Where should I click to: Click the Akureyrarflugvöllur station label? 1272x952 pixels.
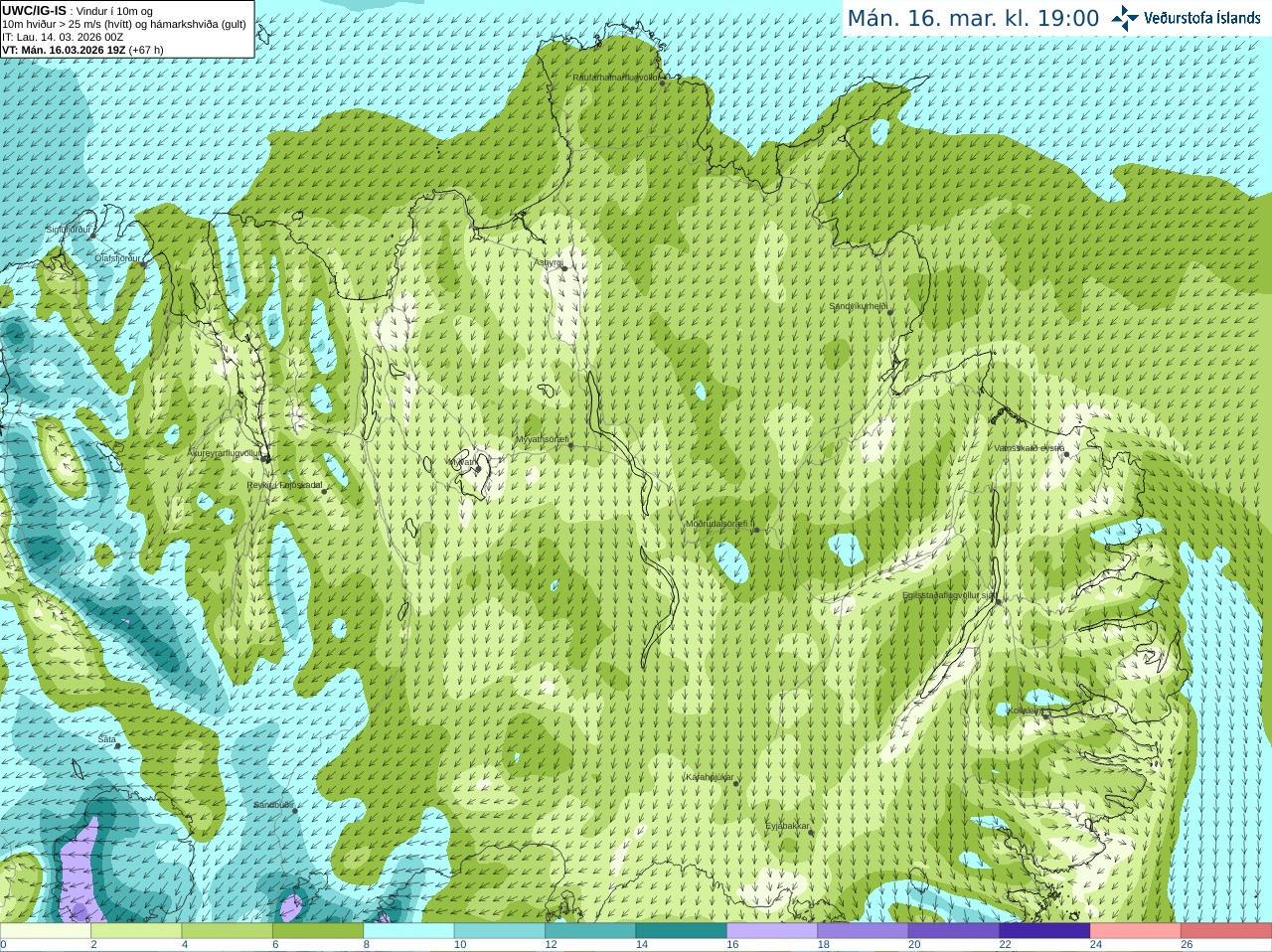coord(225,452)
